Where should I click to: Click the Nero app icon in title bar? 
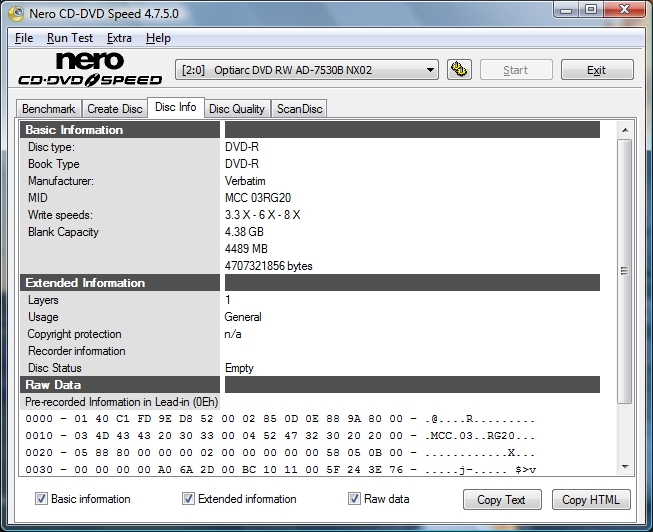[x=16, y=13]
